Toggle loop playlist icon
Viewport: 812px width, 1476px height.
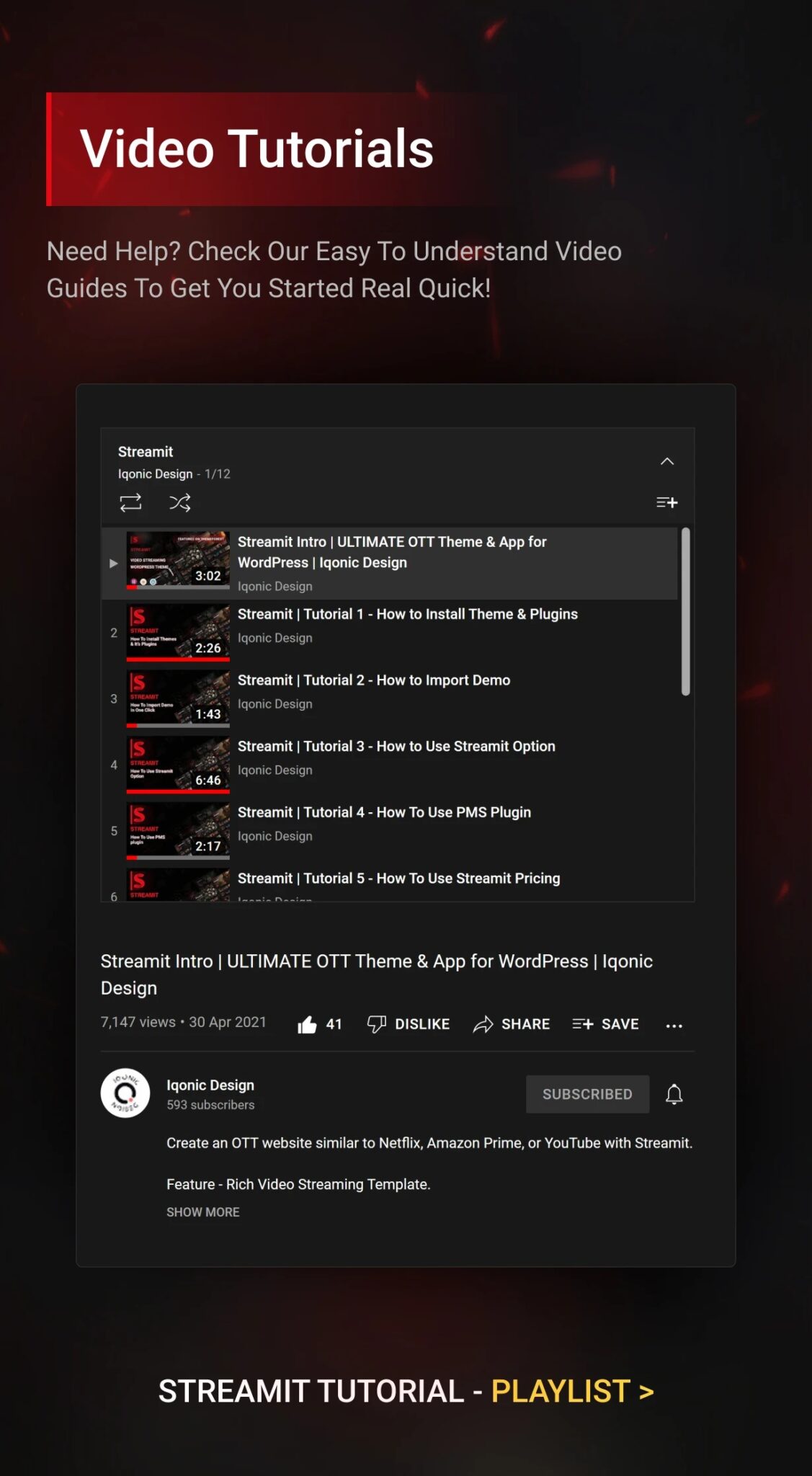tap(130, 502)
